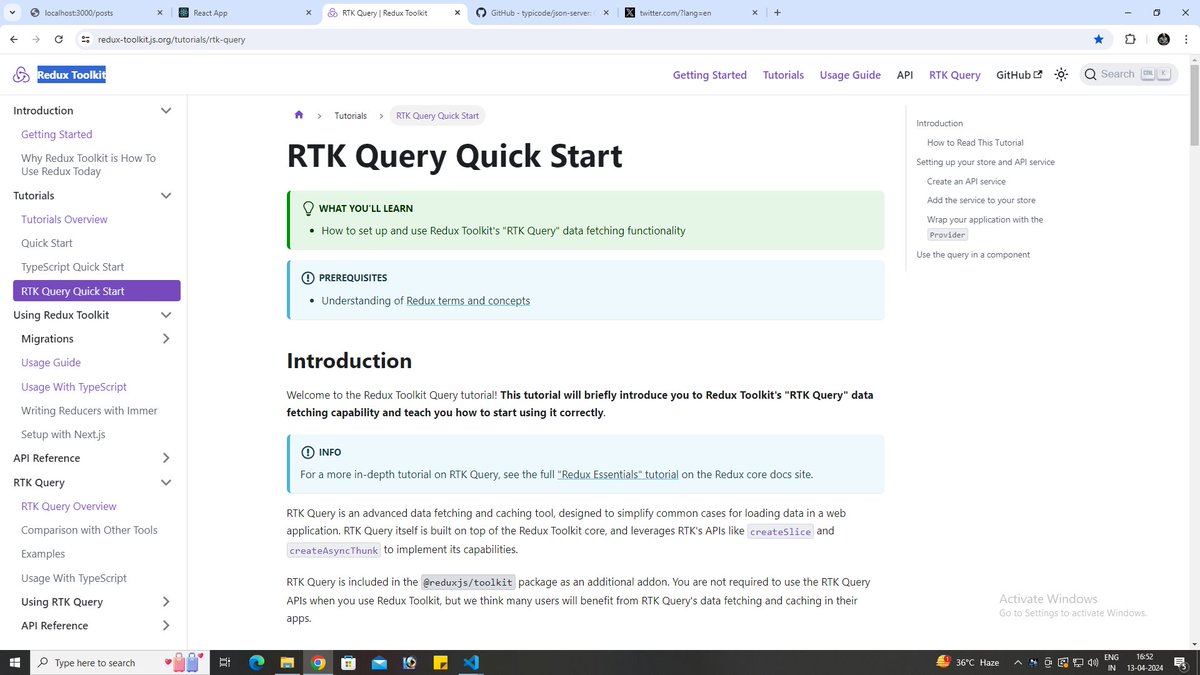Open Getting Started in top navbar
The image size is (1200, 675).
click(x=710, y=75)
